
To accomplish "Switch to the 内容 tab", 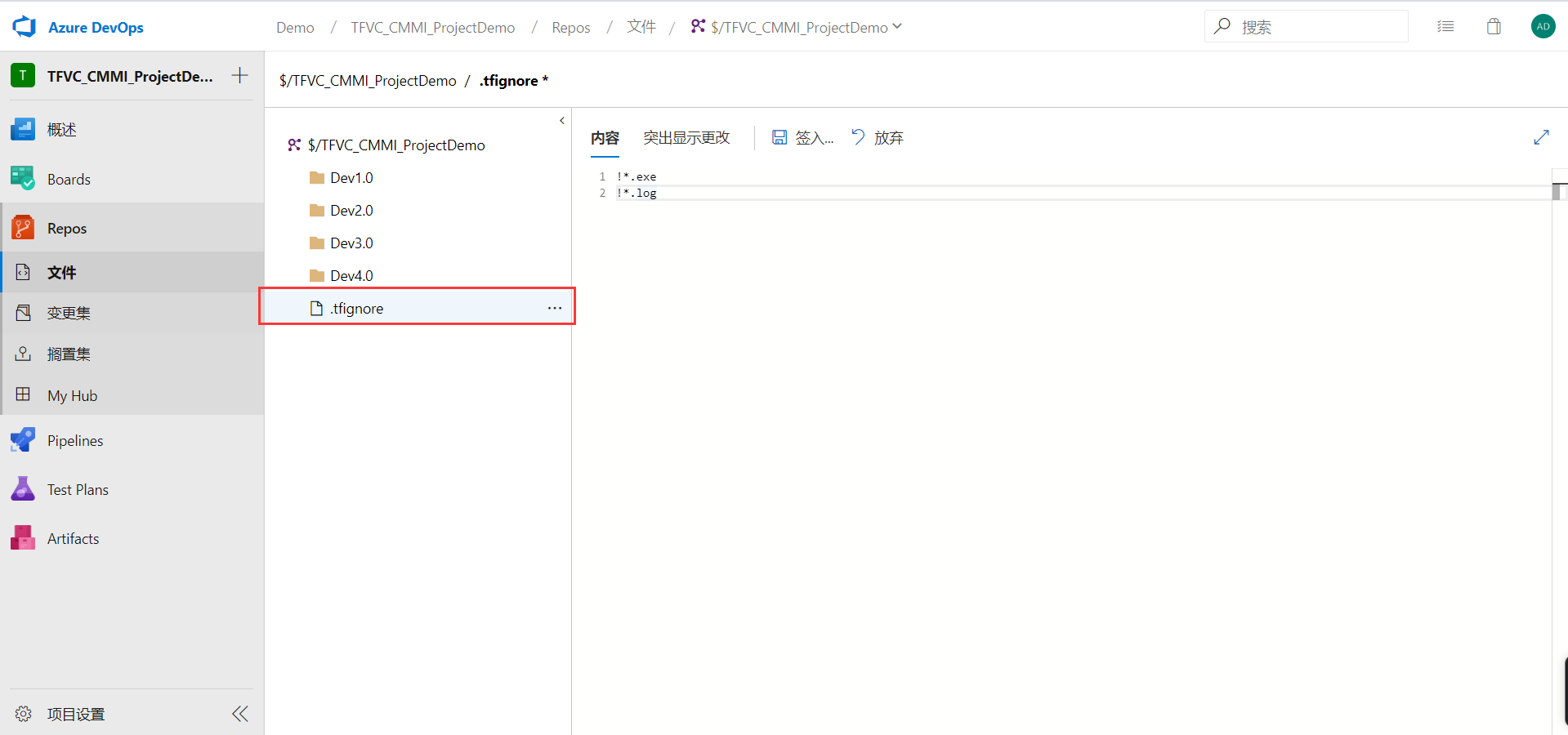I will coord(605,138).
